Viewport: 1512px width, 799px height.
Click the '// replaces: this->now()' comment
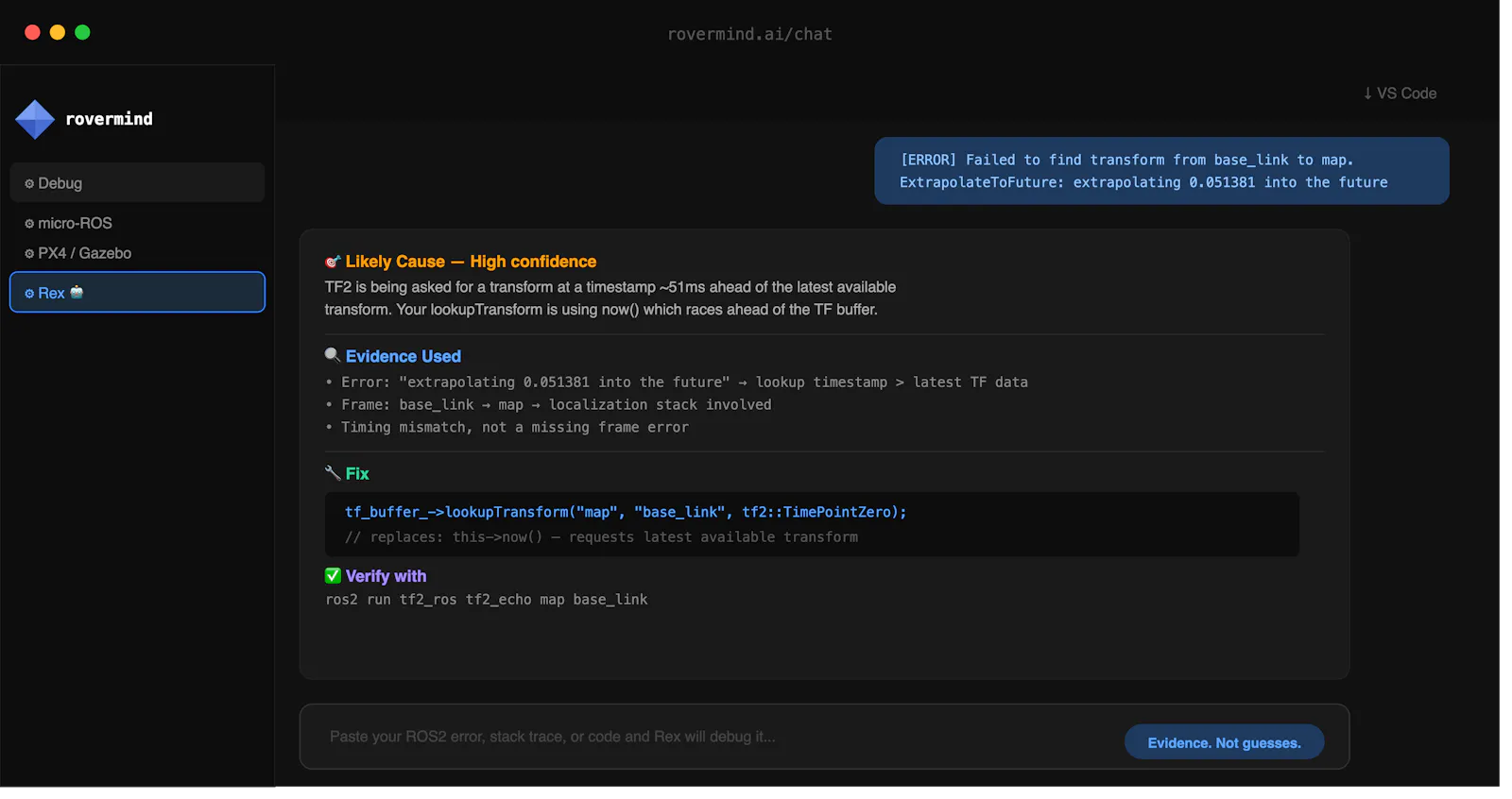click(601, 536)
